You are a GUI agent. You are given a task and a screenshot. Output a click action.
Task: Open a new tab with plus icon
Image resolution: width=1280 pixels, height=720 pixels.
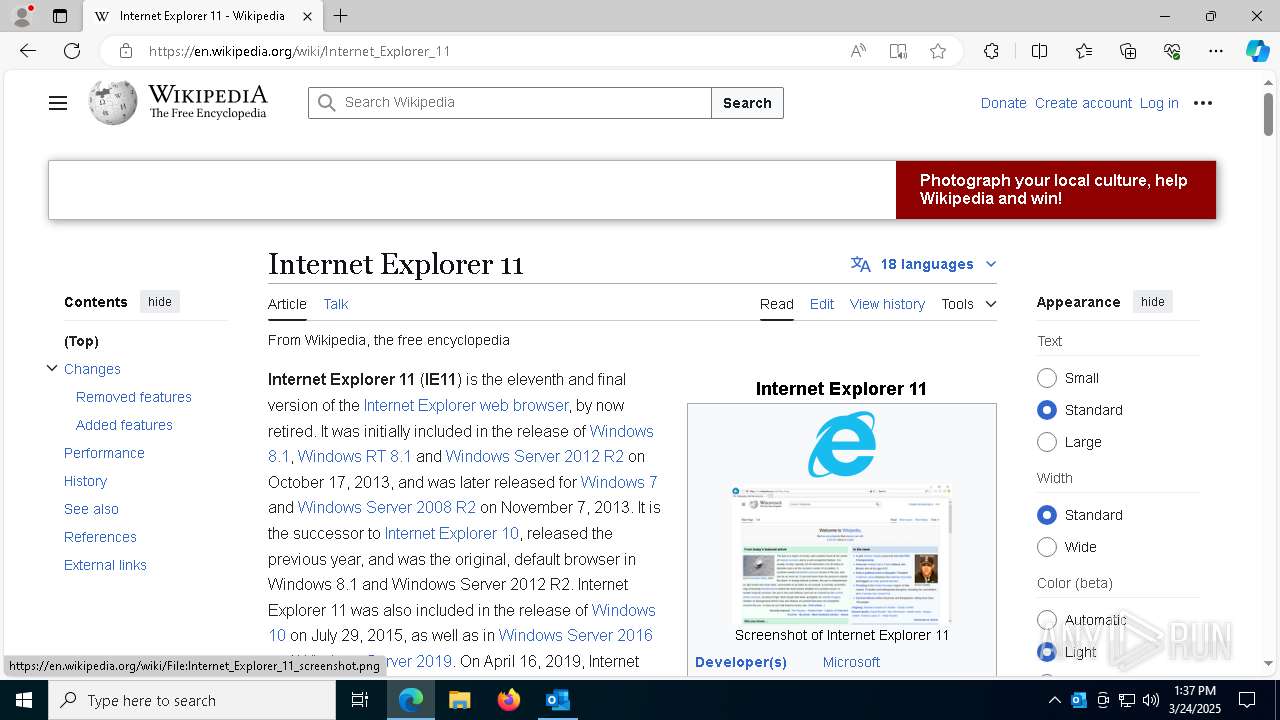point(341,16)
